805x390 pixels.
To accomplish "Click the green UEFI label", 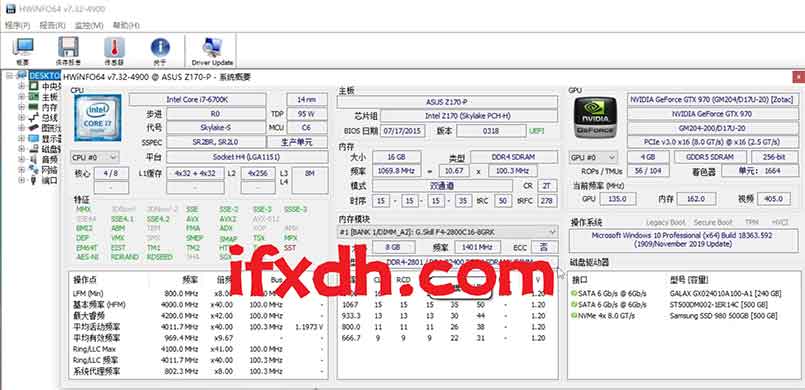I will point(536,131).
